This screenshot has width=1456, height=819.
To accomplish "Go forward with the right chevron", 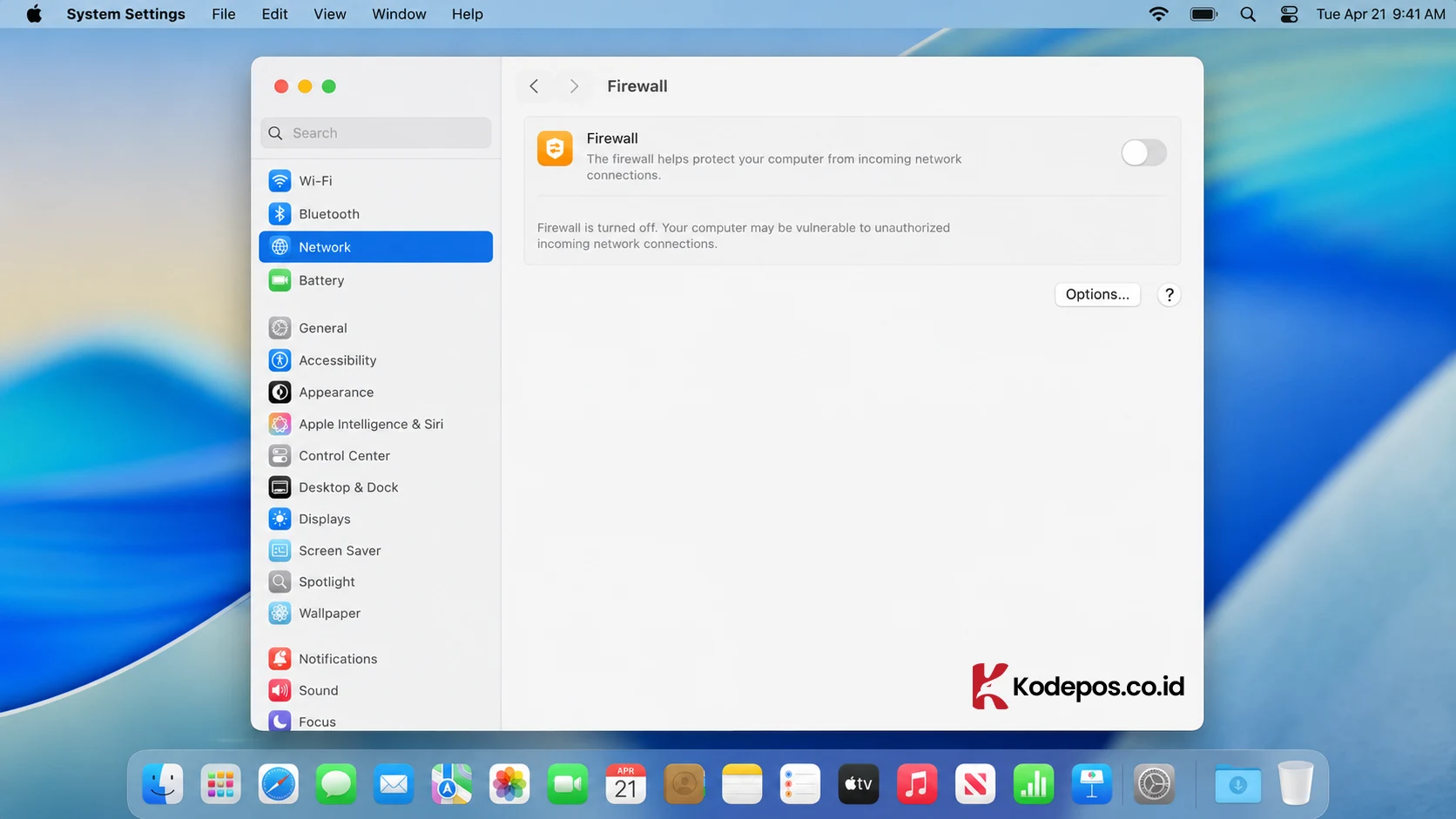I will click(574, 86).
